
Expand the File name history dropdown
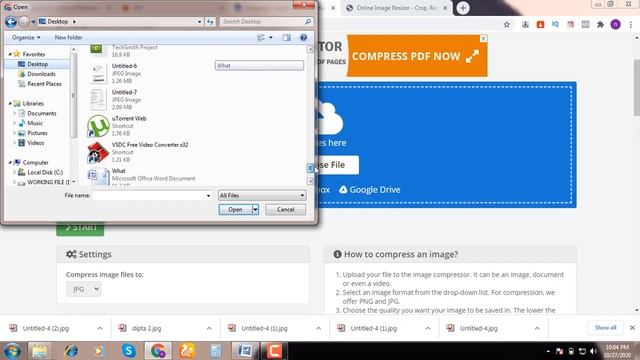pos(208,196)
